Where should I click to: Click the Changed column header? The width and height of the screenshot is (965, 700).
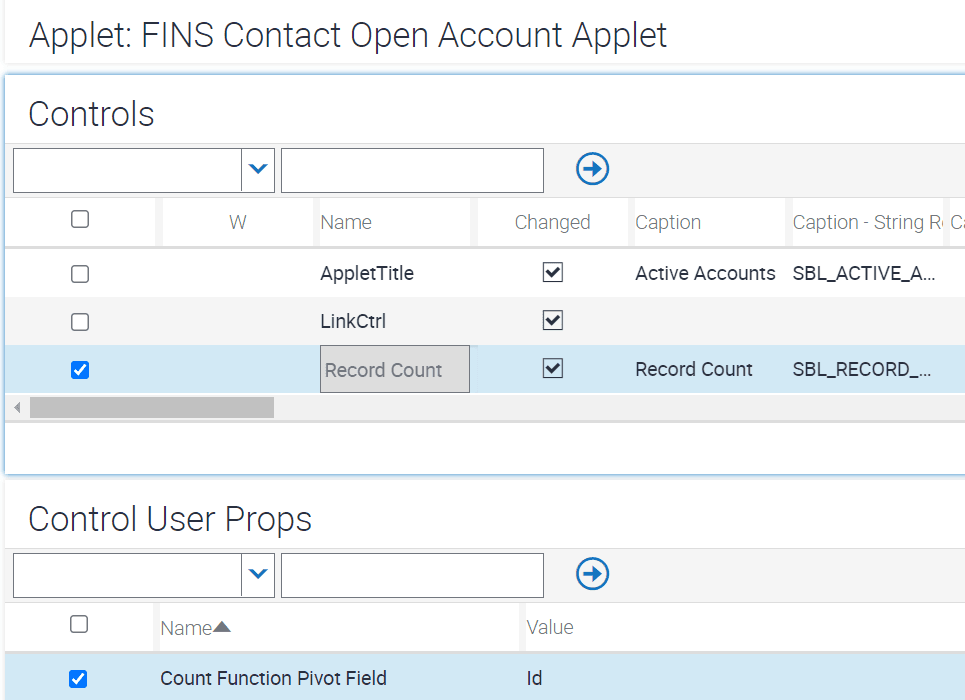(x=552, y=221)
